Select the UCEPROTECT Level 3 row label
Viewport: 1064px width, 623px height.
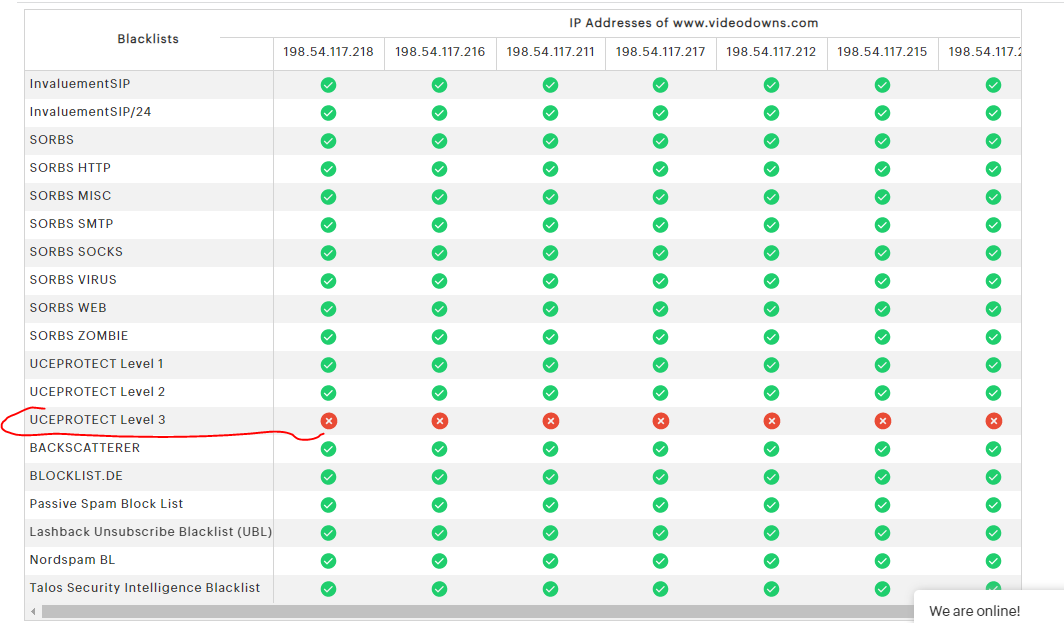click(97, 419)
